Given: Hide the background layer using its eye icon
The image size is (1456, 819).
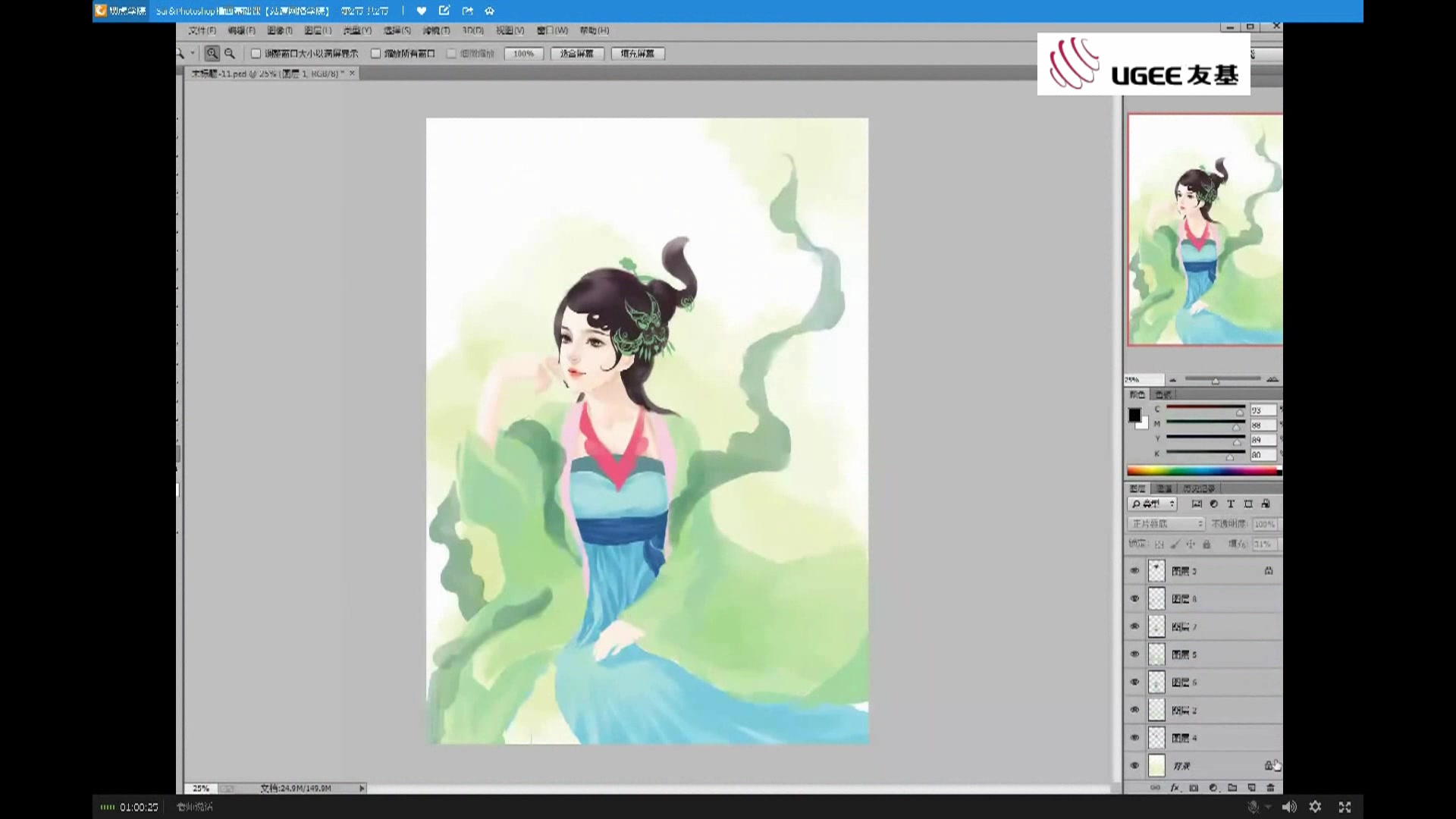Looking at the screenshot, I should coord(1134,765).
